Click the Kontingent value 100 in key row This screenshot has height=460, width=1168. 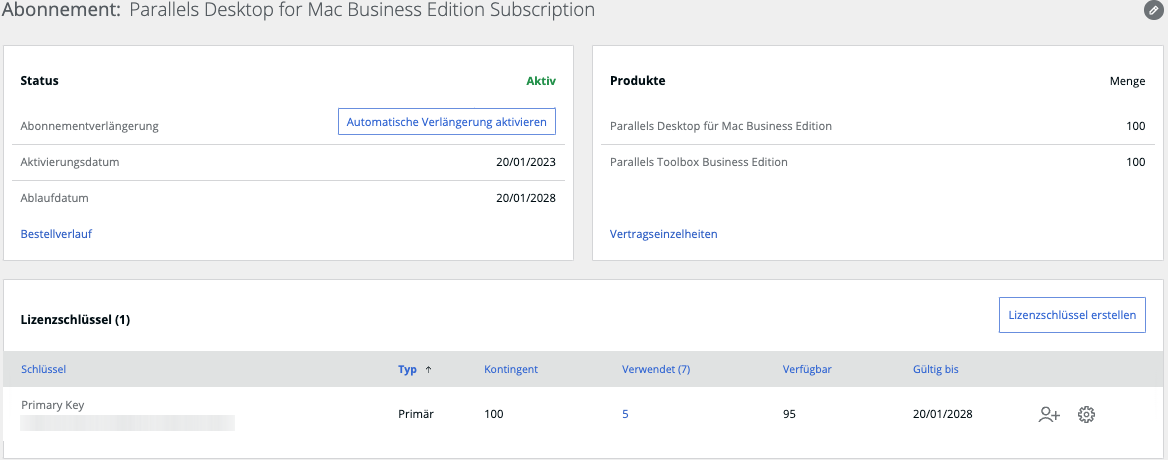(494, 414)
